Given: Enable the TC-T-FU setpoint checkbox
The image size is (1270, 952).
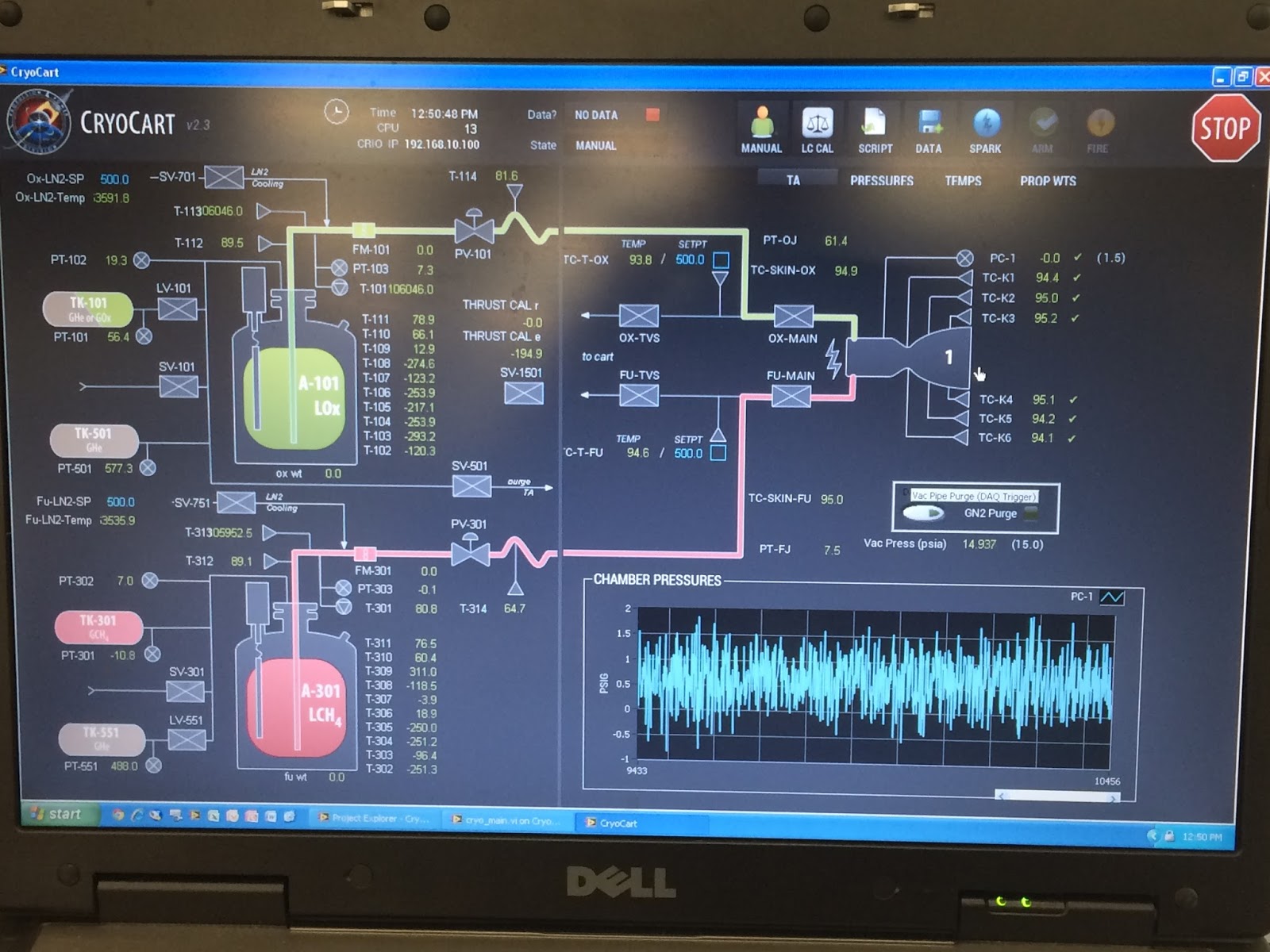Looking at the screenshot, I should point(719,452).
